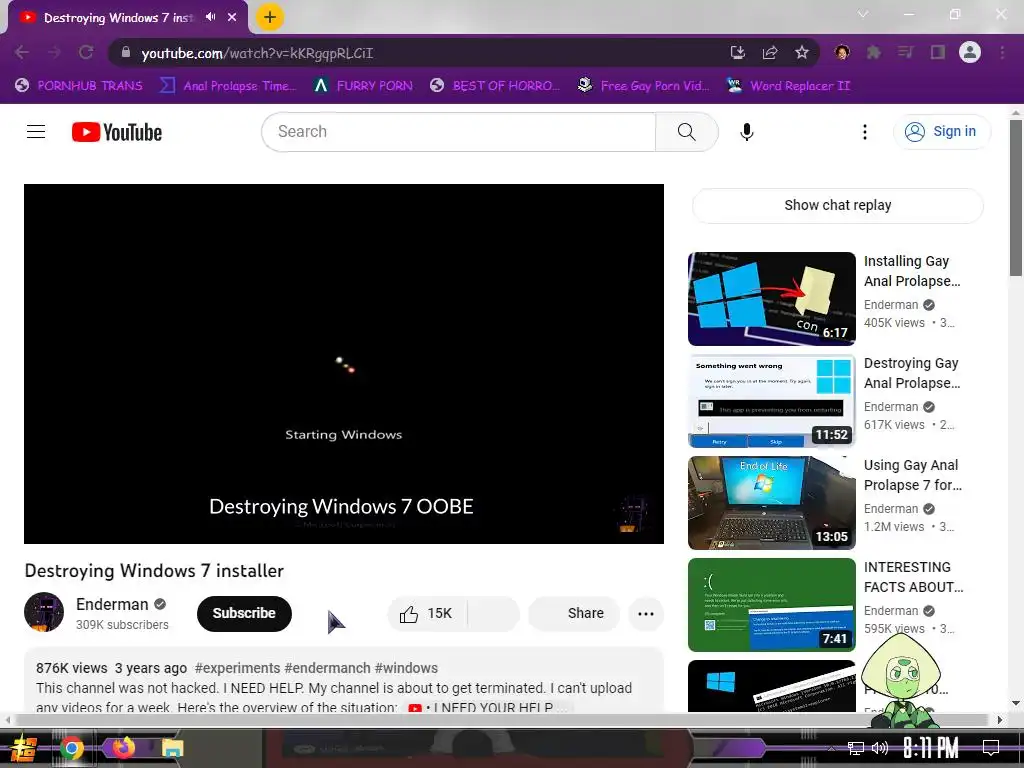The image size is (1024, 768).
Task: Share this page from address bar
Action: tap(770, 52)
